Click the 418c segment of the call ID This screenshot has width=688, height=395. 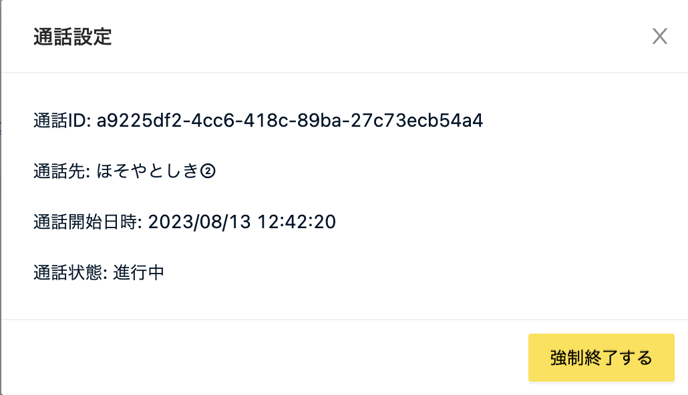pyautogui.click(x=266, y=120)
